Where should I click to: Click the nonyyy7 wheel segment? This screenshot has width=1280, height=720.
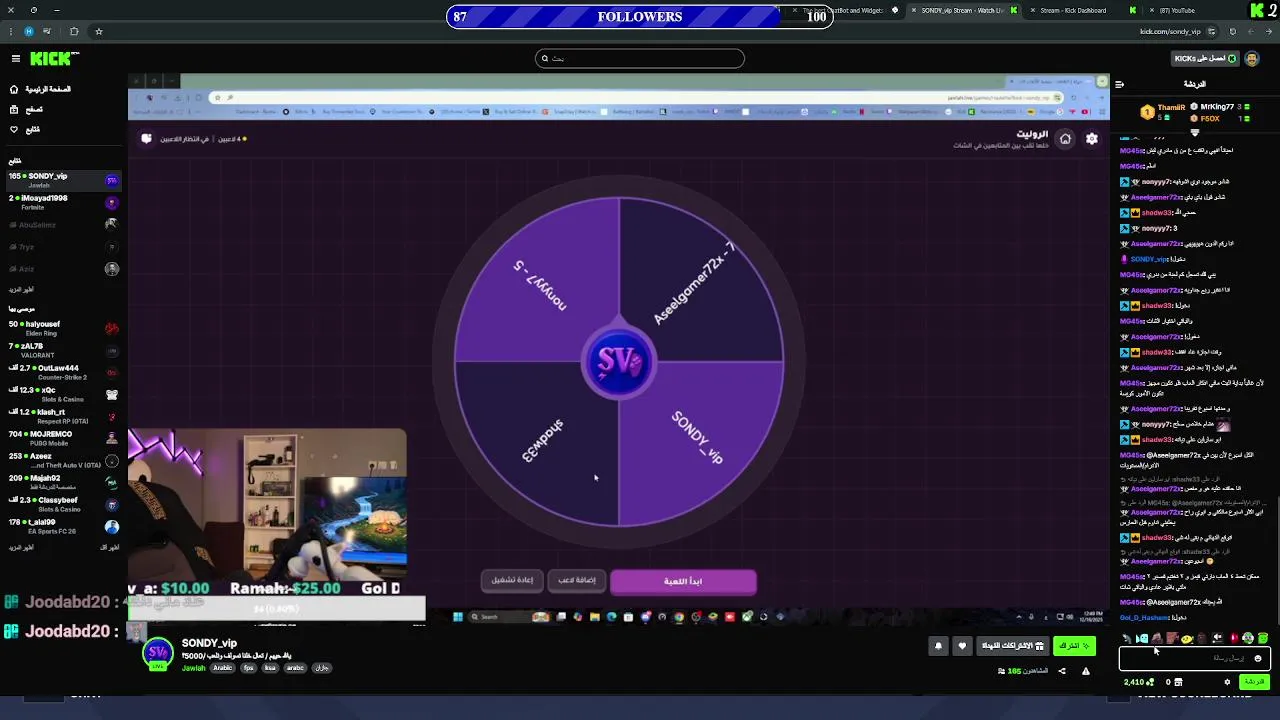coord(540,286)
